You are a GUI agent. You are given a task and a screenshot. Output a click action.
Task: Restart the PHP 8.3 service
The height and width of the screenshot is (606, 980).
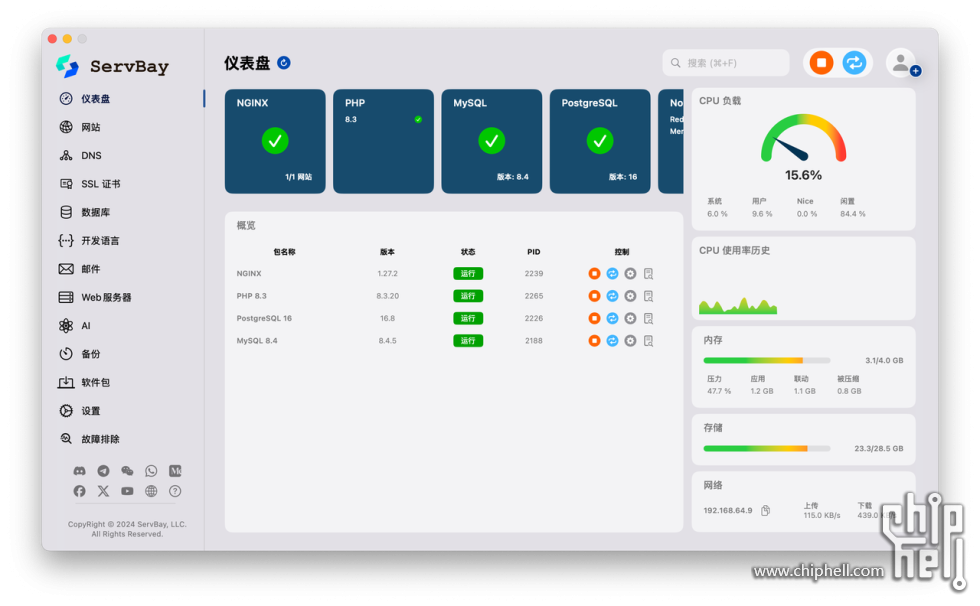[x=612, y=296]
